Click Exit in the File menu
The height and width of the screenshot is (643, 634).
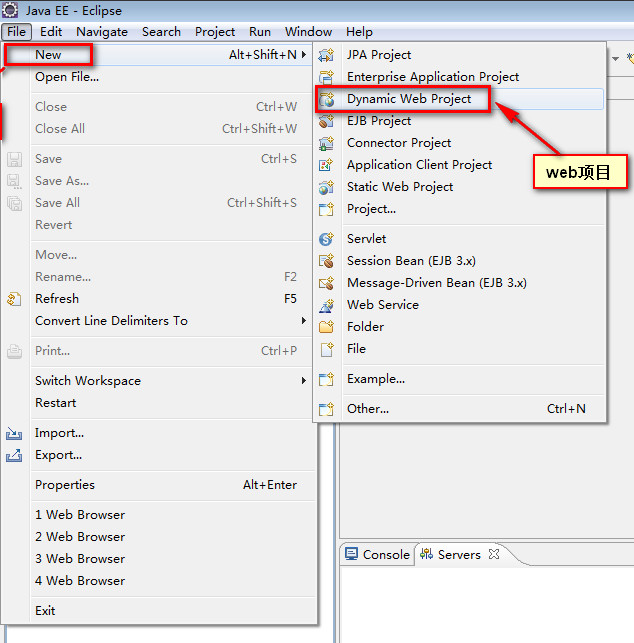(x=159, y=611)
